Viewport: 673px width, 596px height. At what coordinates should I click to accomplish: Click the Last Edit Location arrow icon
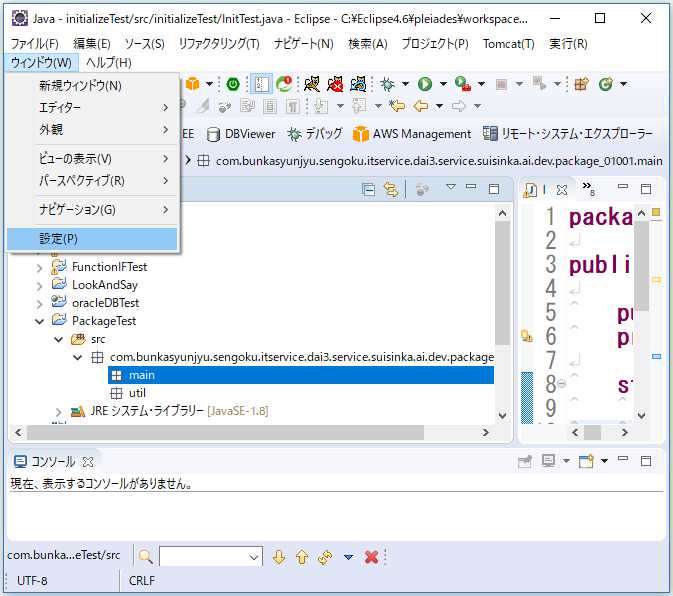pyautogui.click(x=397, y=106)
